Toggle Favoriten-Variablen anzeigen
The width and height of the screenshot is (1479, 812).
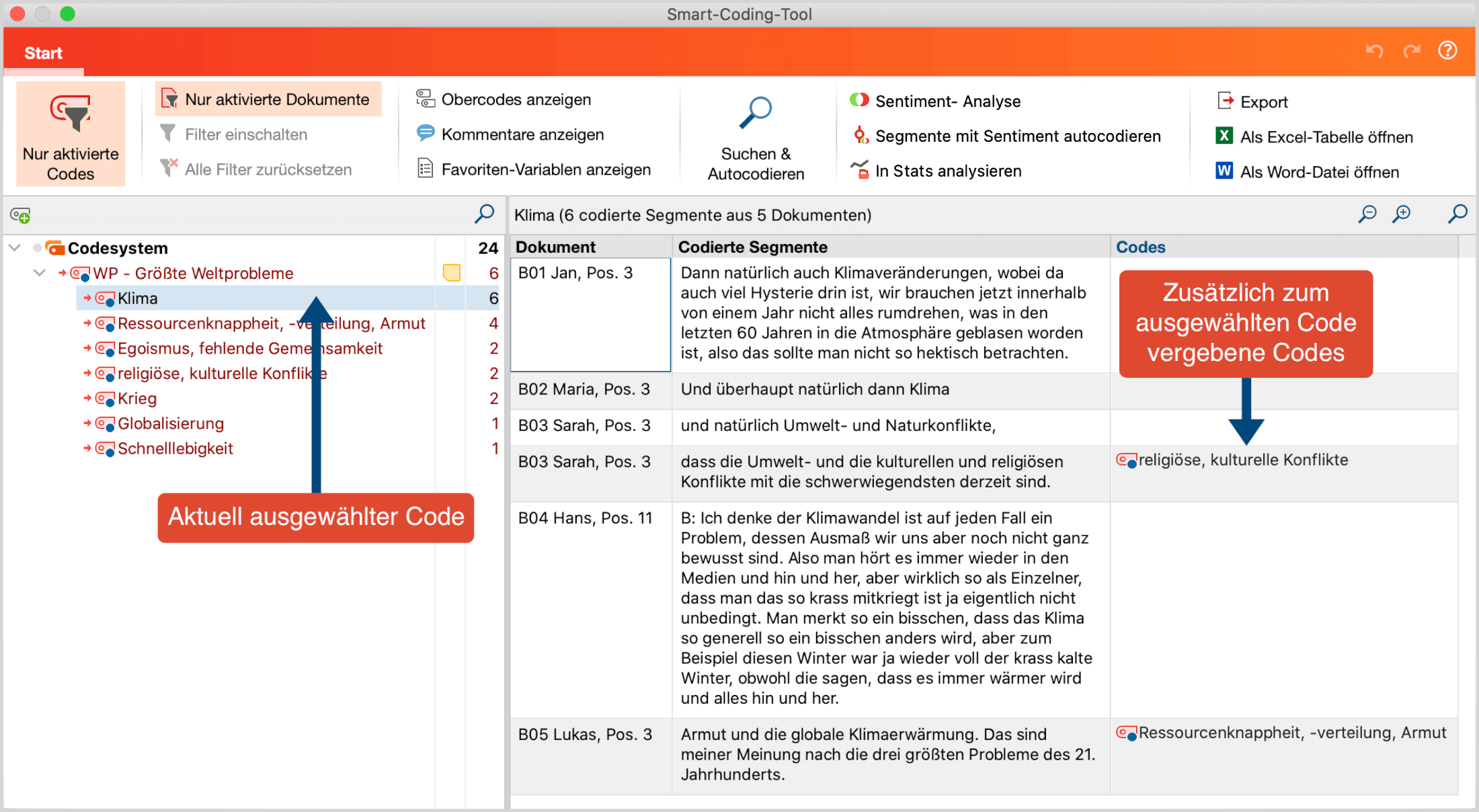[x=533, y=169]
